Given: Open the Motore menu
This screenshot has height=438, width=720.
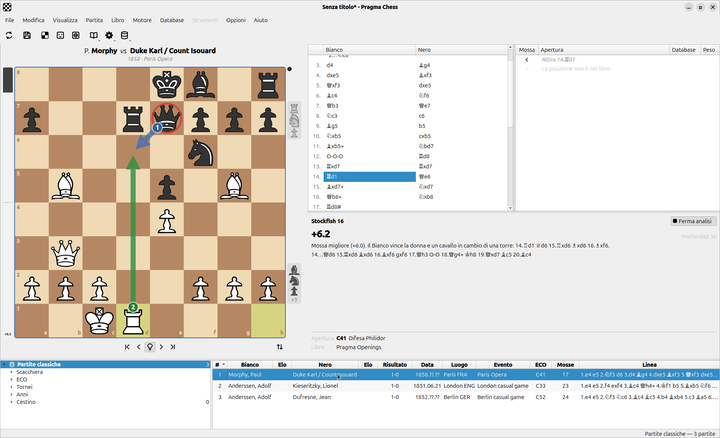Looking at the screenshot, I should tap(142, 20).
